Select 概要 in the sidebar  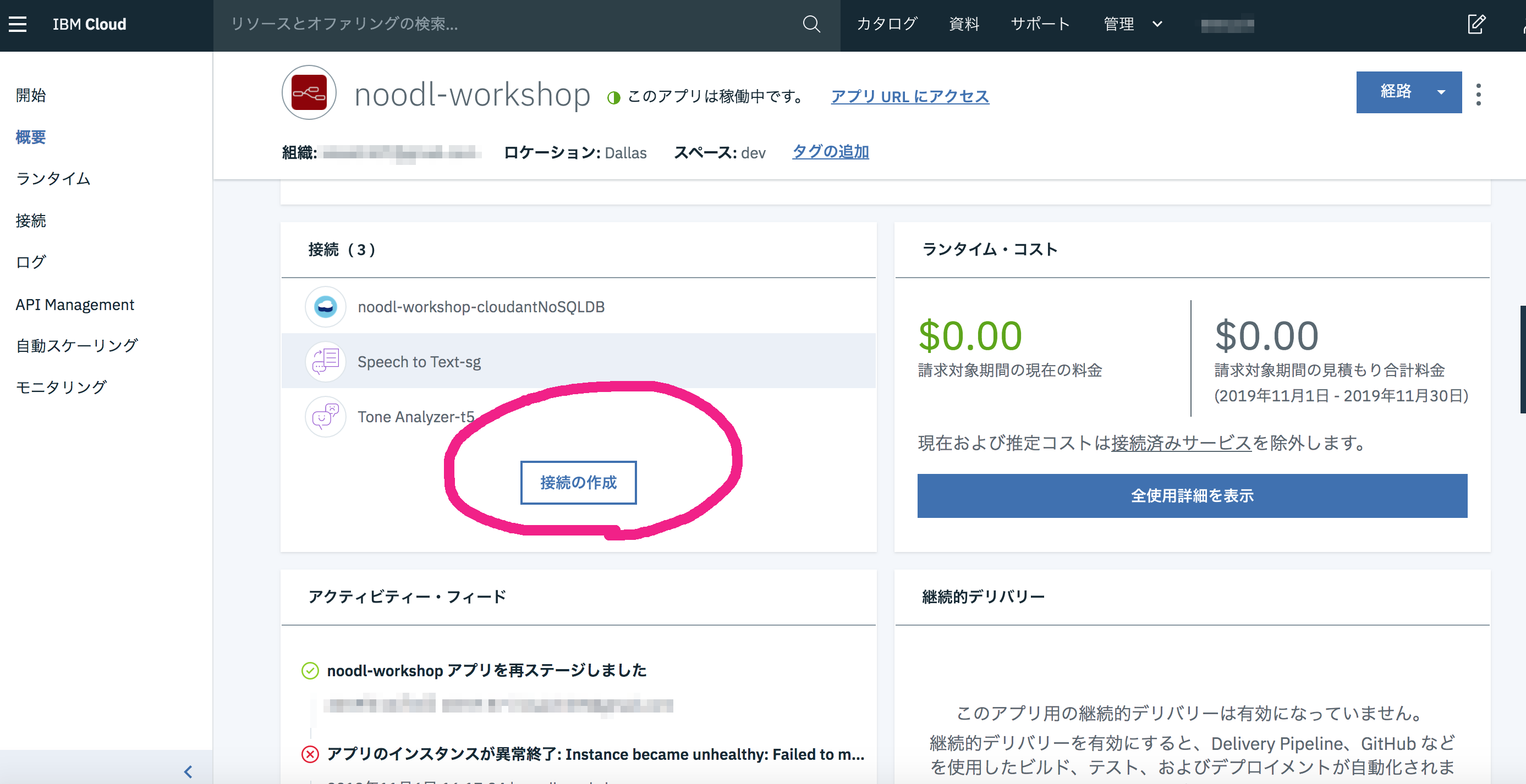(x=31, y=137)
